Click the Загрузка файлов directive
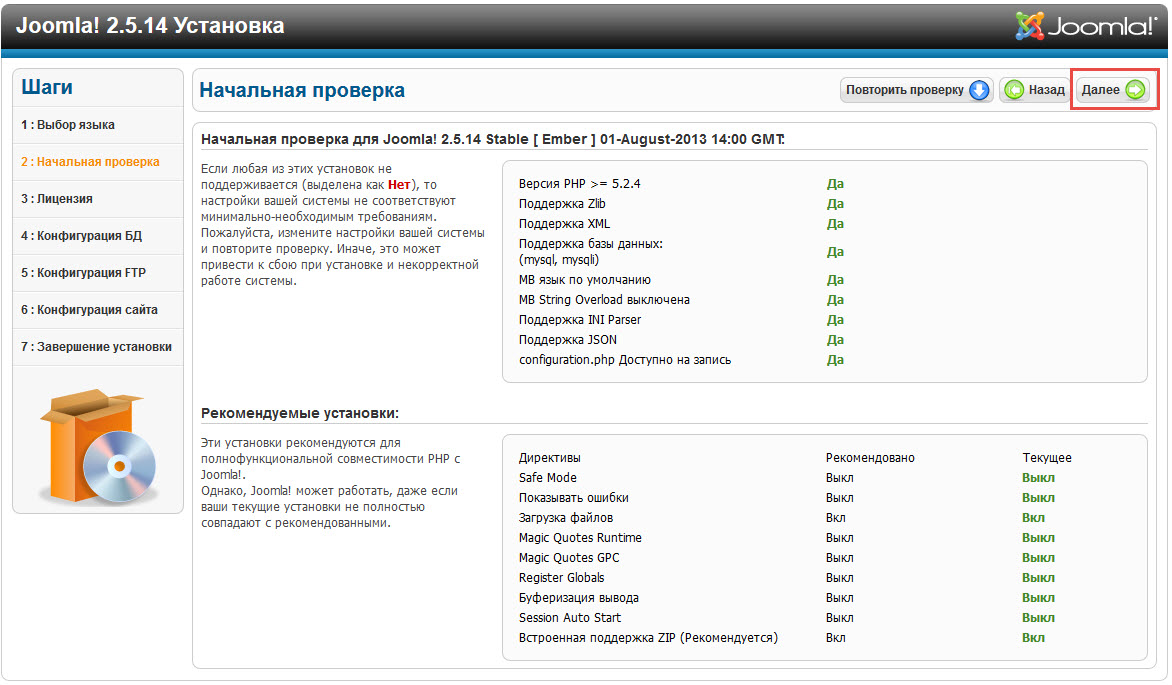 point(566,518)
